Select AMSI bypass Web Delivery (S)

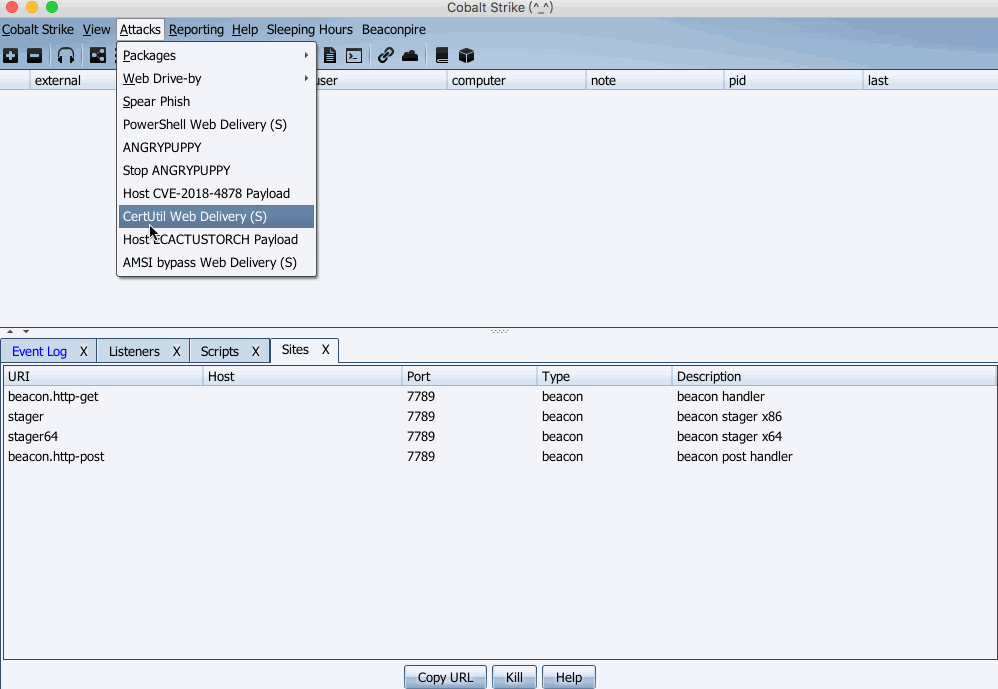tap(216, 262)
